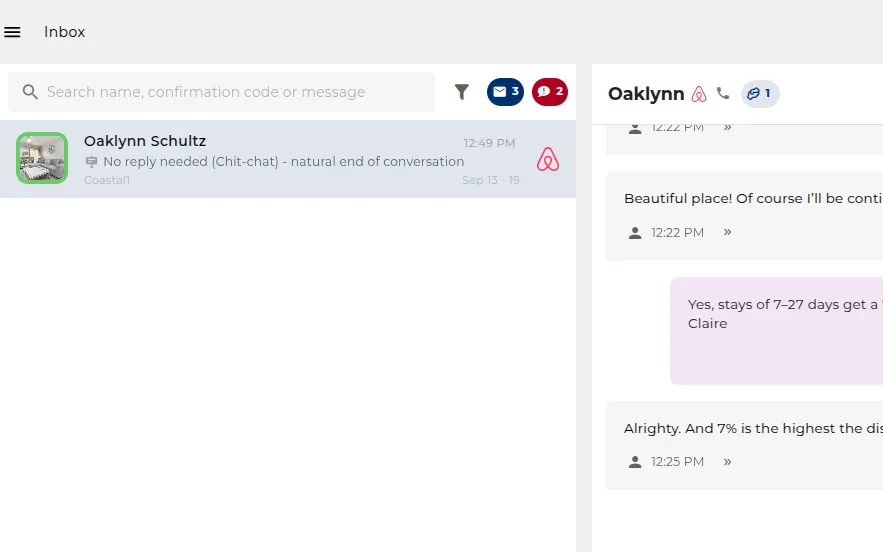This screenshot has height=552, width=883.
Task: Expand details arrows on 12:25 PM message
Action: tap(728, 462)
